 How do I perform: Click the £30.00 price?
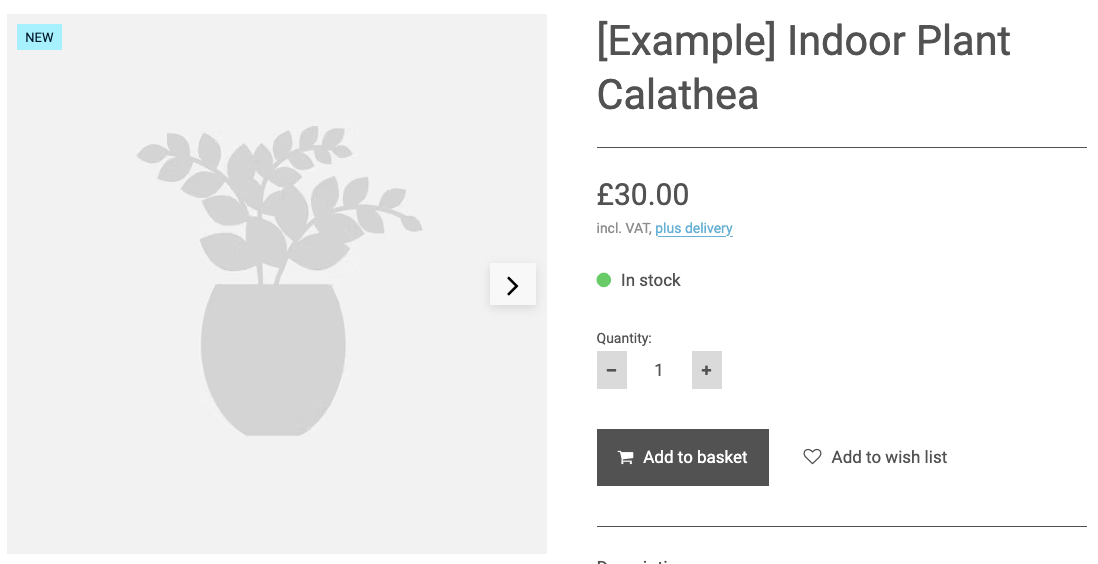(643, 194)
